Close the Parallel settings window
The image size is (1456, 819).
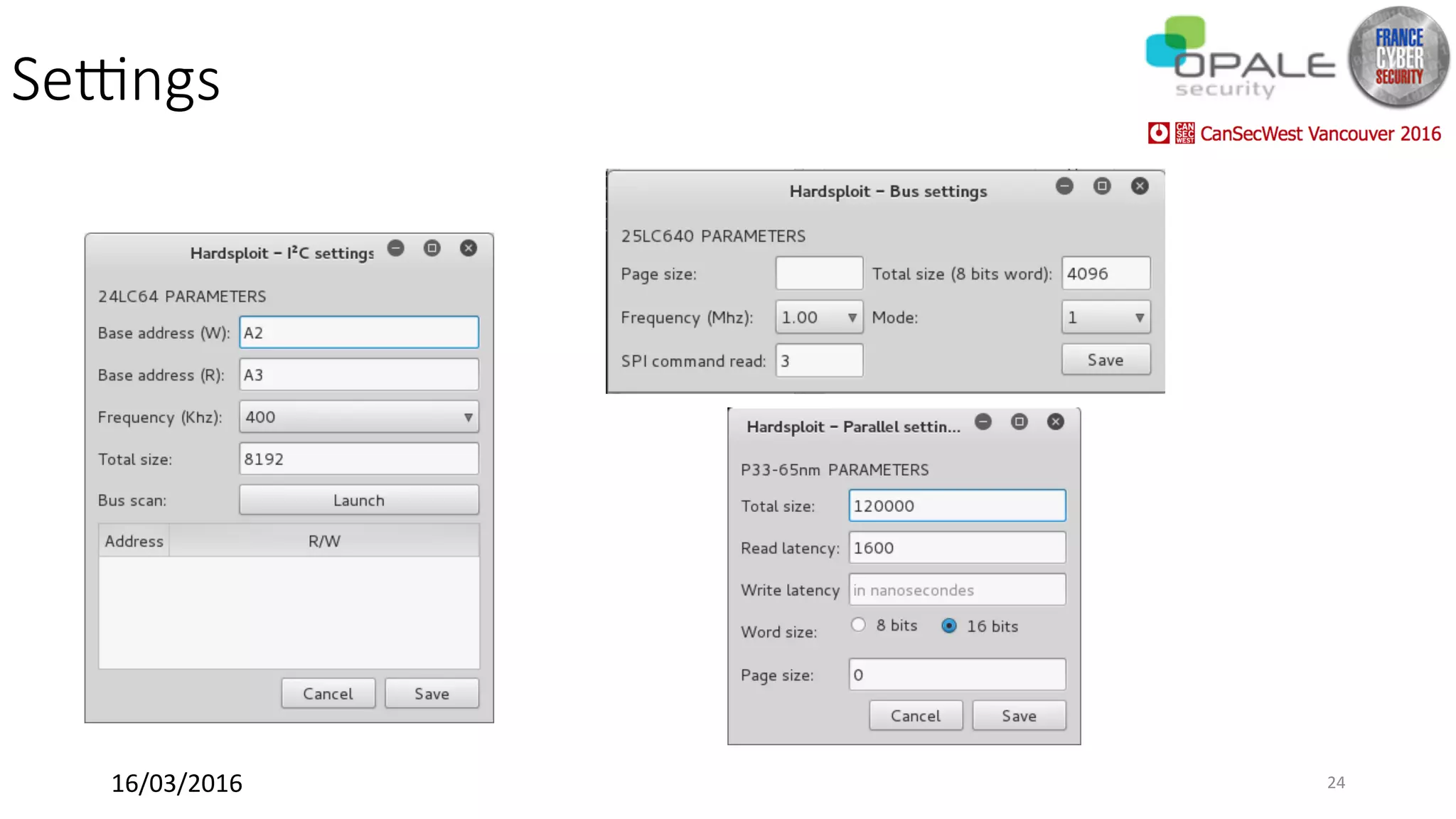point(1056,422)
